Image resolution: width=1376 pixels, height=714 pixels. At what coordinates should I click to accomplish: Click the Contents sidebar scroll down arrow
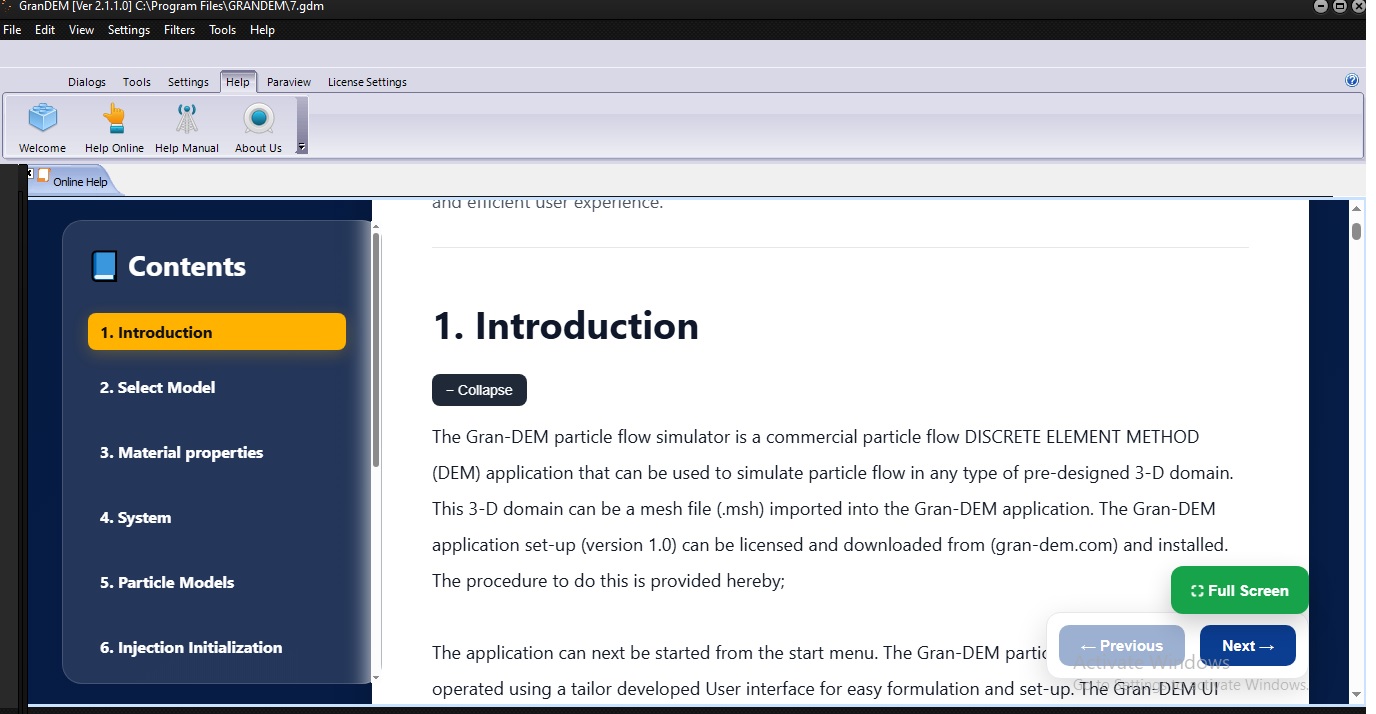pos(376,677)
